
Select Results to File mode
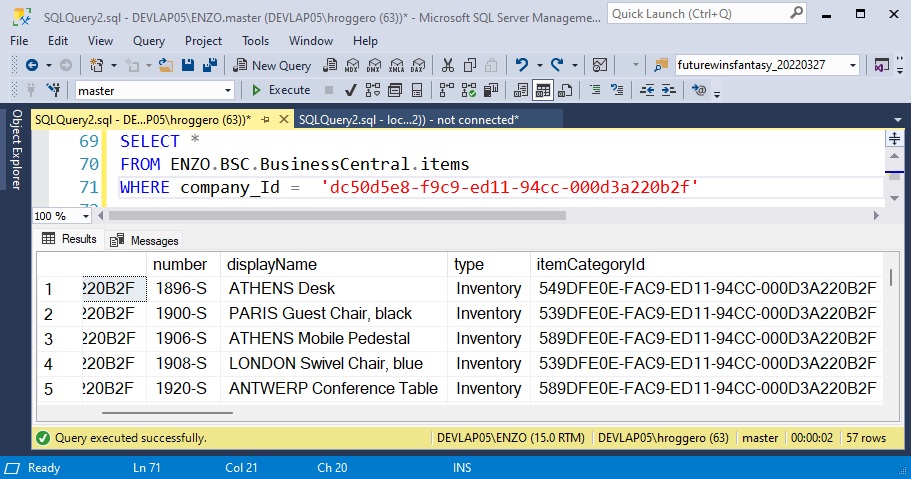pos(565,90)
